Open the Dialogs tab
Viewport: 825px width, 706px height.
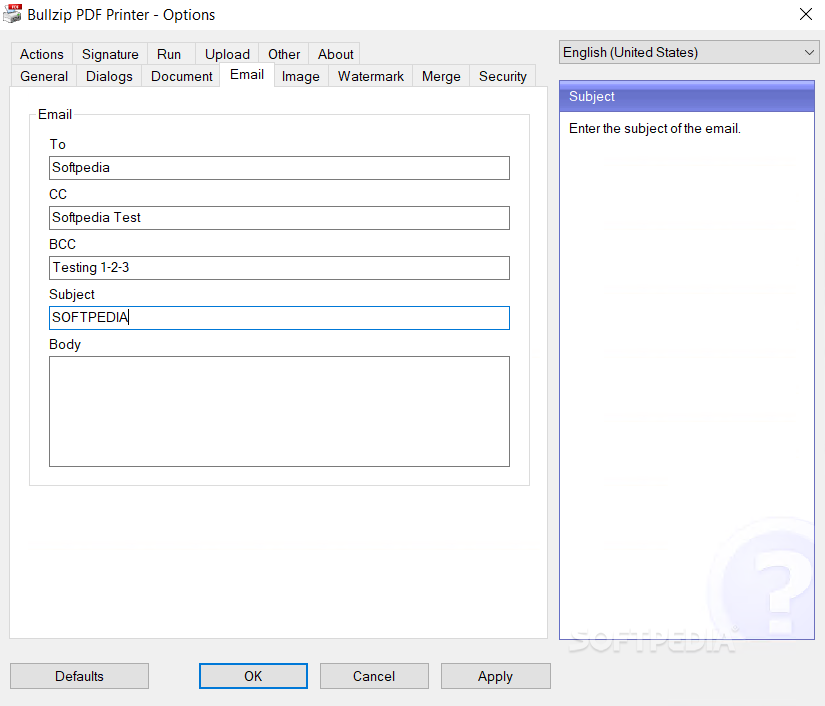point(109,76)
